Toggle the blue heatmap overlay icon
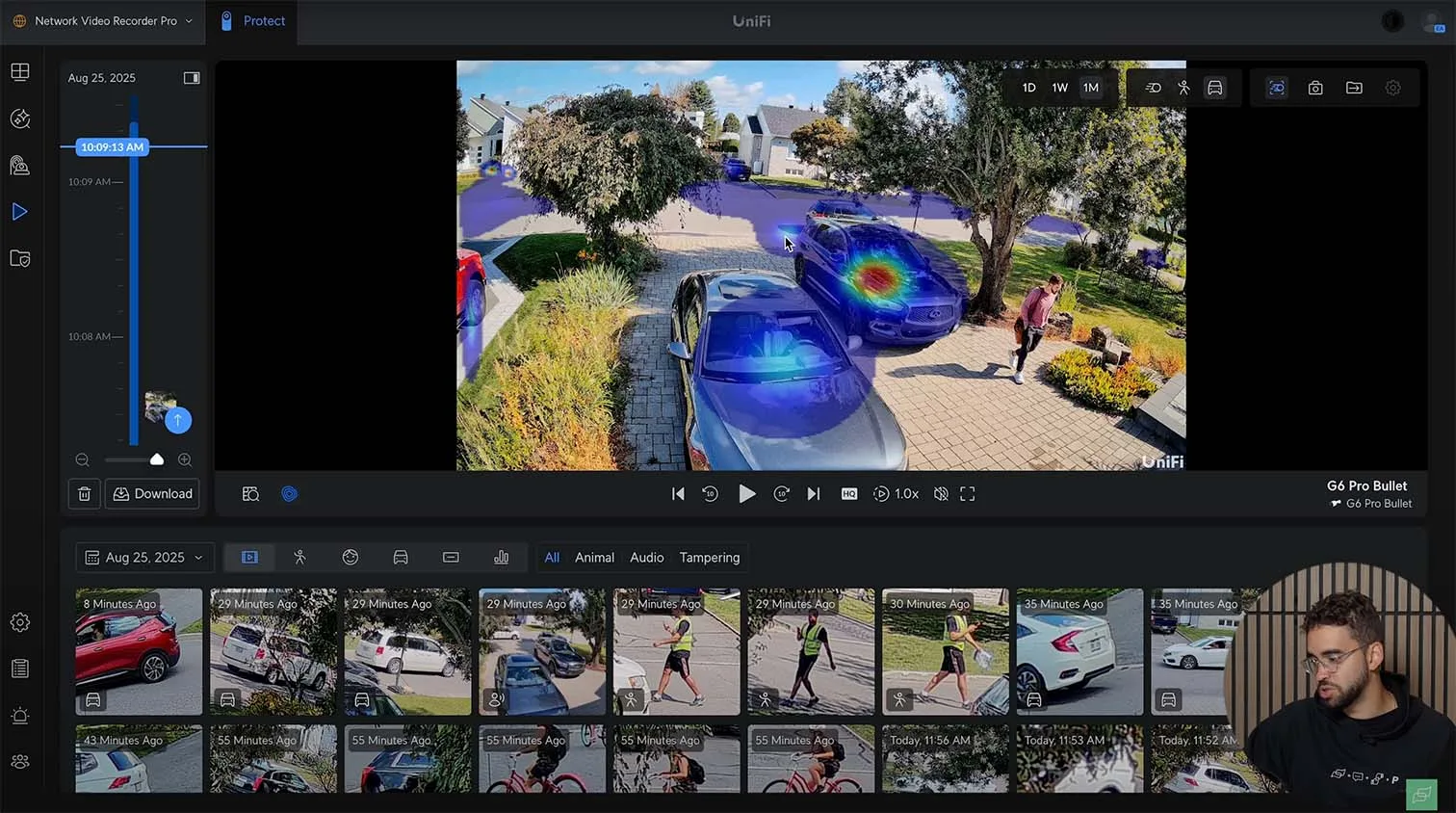 tap(290, 494)
